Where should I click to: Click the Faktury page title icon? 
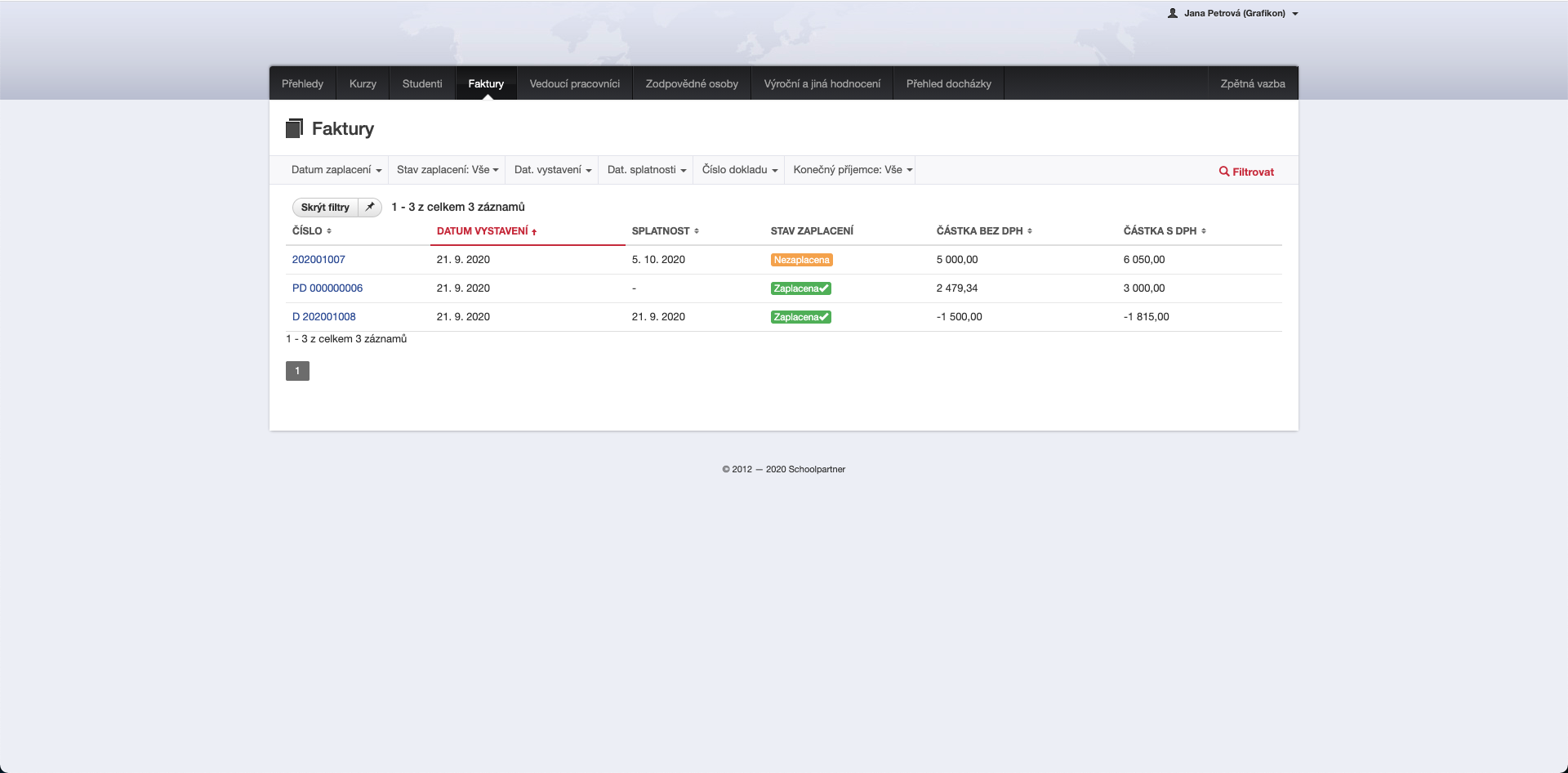click(x=294, y=128)
